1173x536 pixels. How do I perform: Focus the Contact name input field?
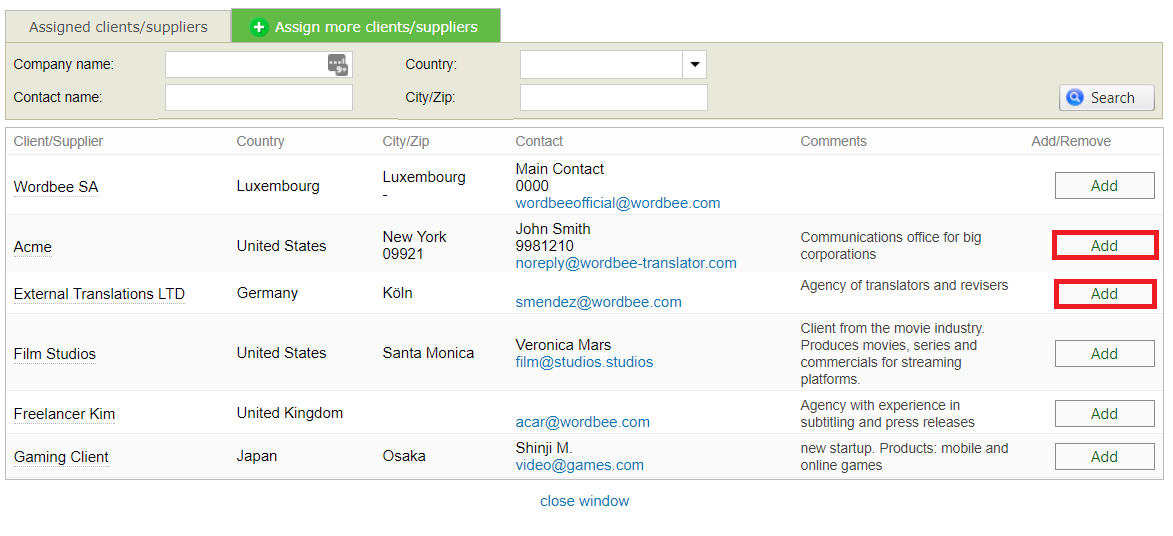tap(258, 98)
